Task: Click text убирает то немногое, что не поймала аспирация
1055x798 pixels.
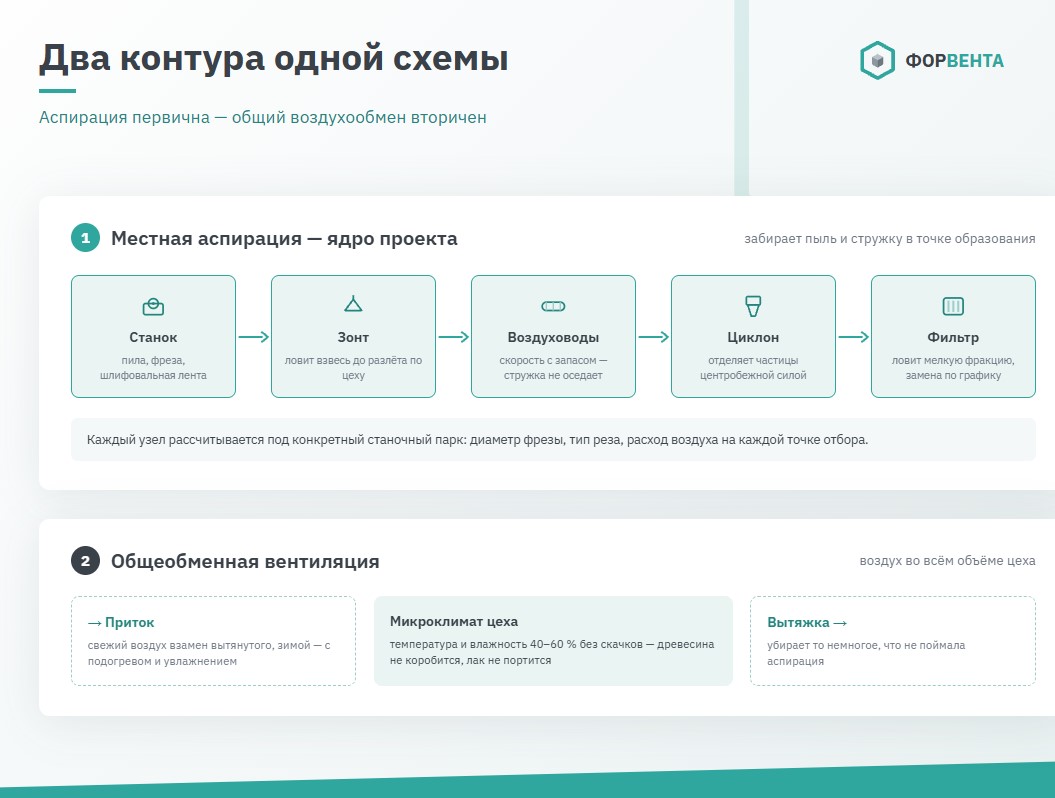Action: tap(866, 653)
